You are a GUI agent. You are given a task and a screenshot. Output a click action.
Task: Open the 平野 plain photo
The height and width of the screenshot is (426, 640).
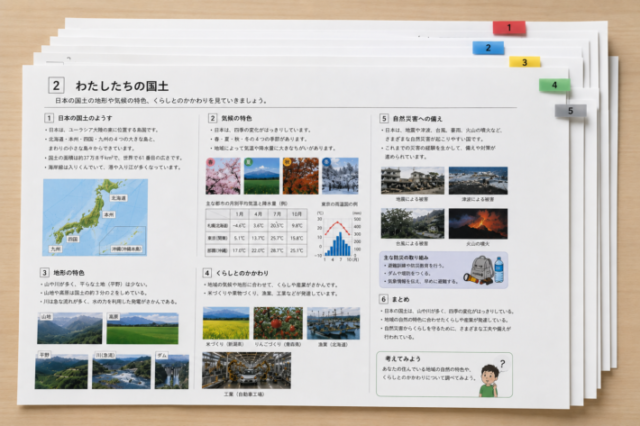(x=61, y=370)
